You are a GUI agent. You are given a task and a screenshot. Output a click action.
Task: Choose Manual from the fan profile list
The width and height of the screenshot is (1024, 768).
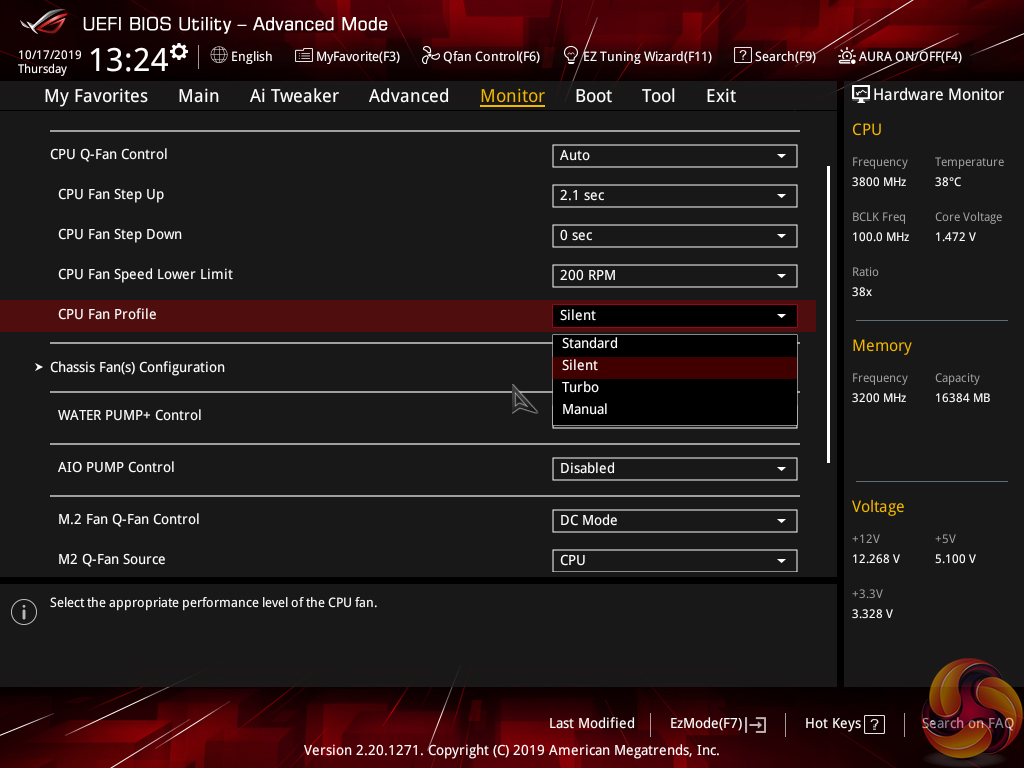point(675,409)
